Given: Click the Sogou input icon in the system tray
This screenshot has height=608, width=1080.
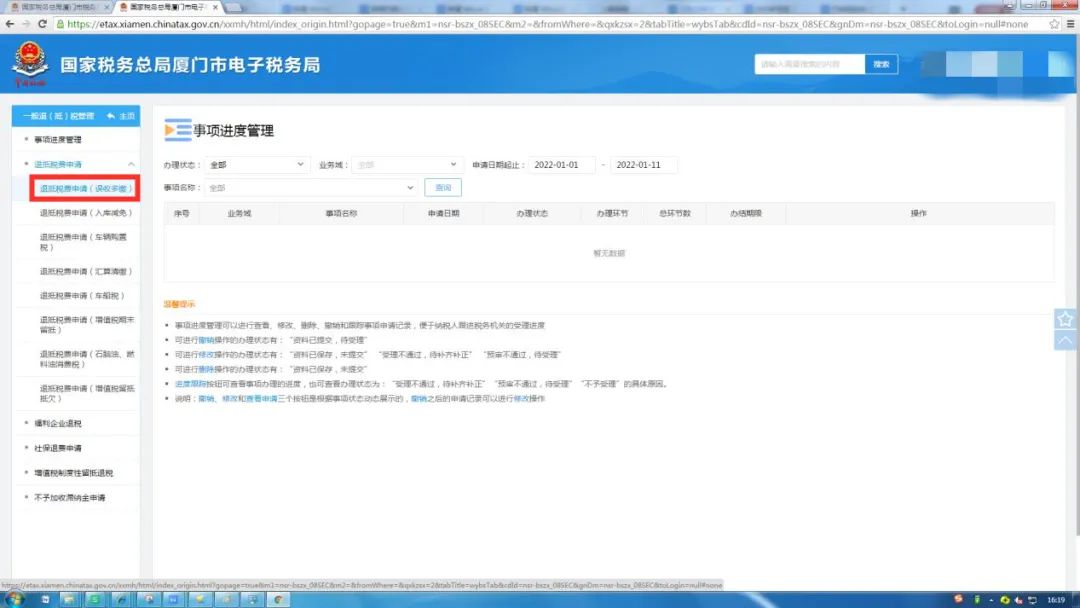Looking at the screenshot, I should [x=958, y=599].
